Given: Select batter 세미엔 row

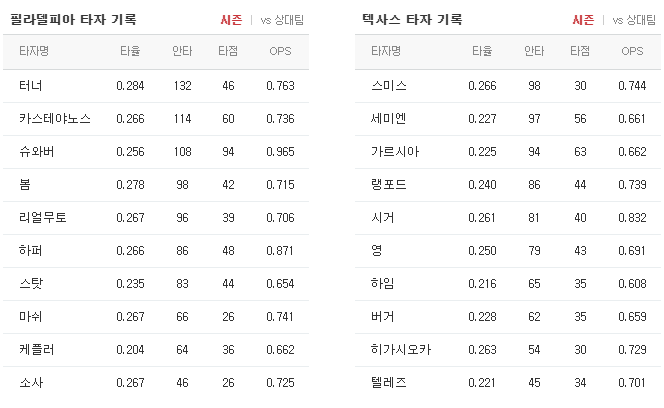Looking at the screenshot, I should (508, 119).
